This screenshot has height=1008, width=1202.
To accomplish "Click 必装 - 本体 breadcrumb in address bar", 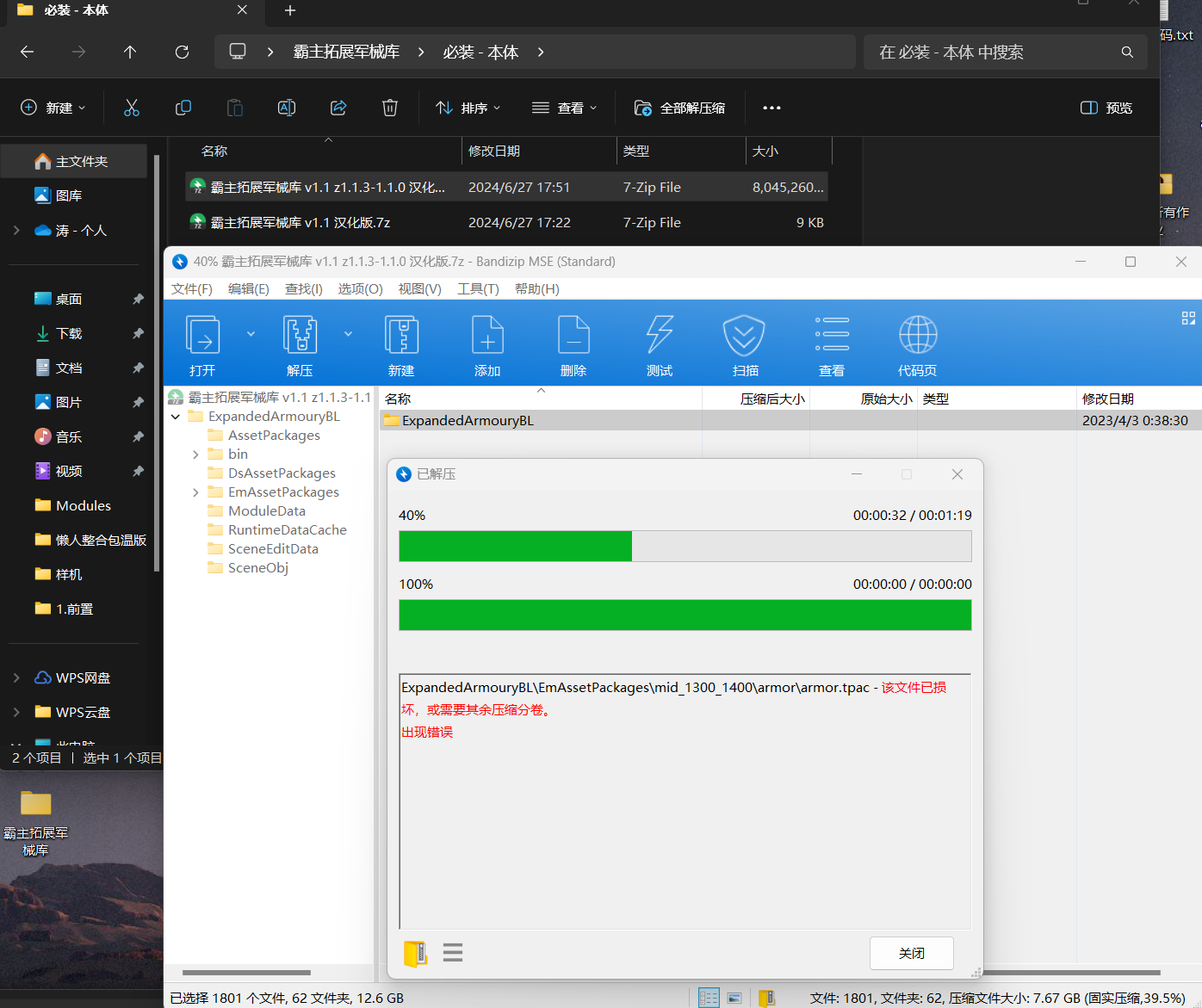I will click(x=480, y=53).
